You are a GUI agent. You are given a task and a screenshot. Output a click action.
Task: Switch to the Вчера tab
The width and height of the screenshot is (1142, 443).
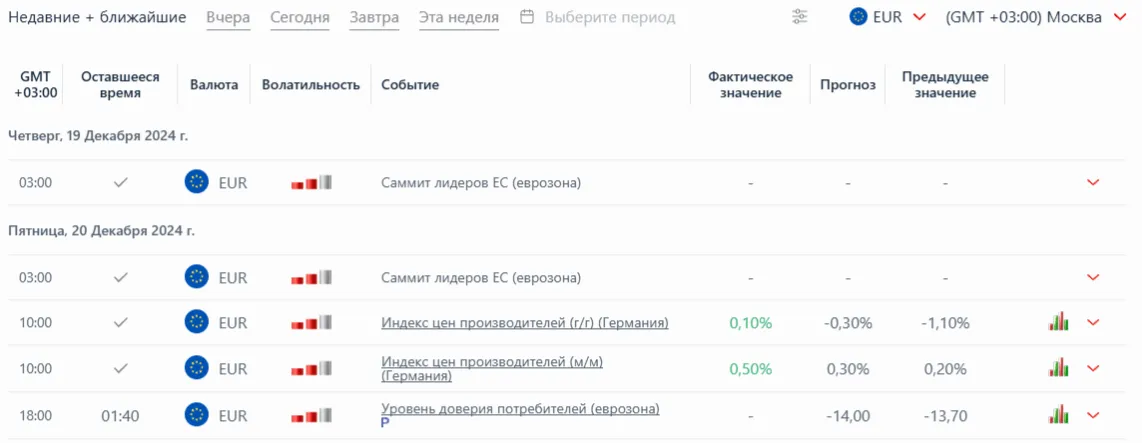(x=228, y=18)
